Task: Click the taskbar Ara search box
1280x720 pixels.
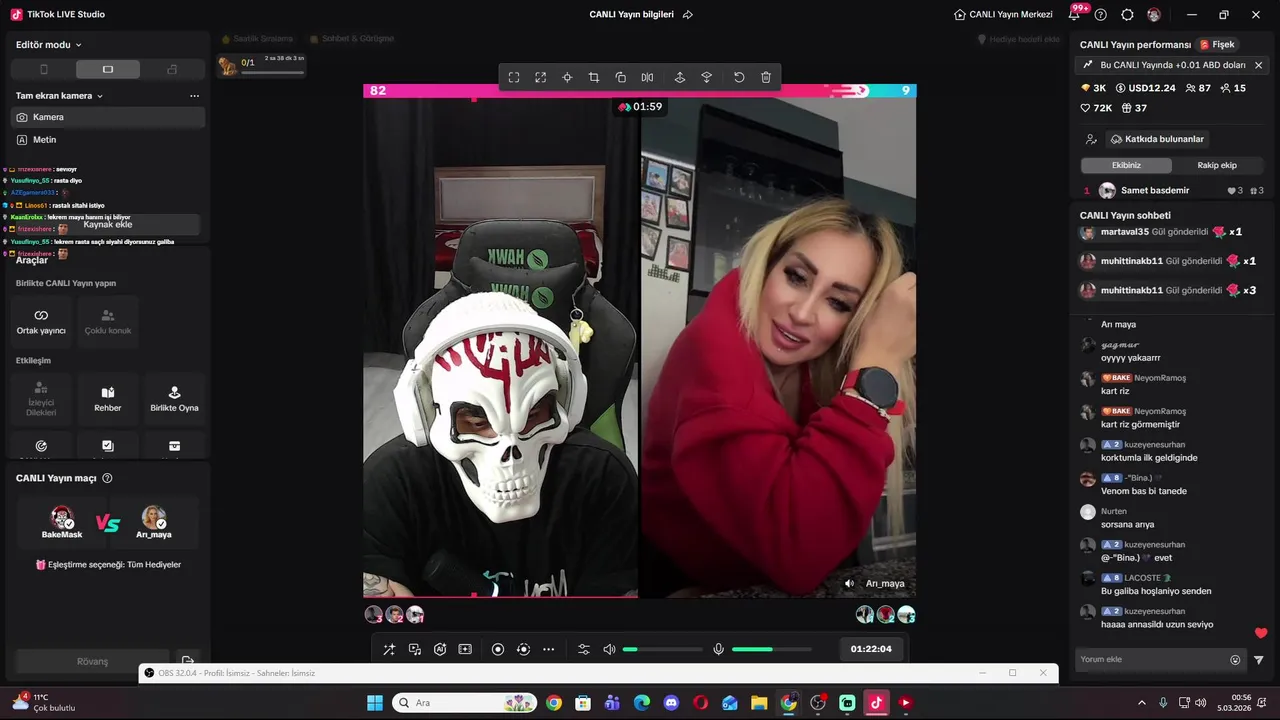Action: 465,703
